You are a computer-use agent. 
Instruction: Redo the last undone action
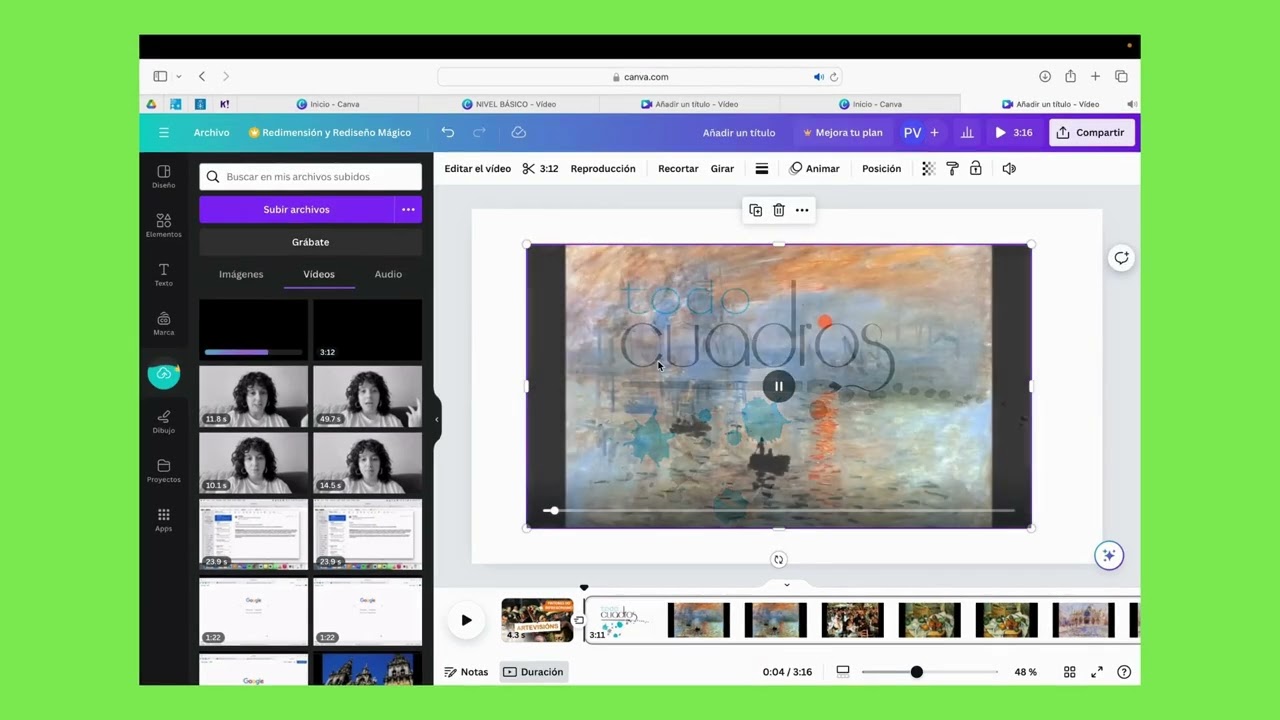pyautogui.click(x=479, y=132)
